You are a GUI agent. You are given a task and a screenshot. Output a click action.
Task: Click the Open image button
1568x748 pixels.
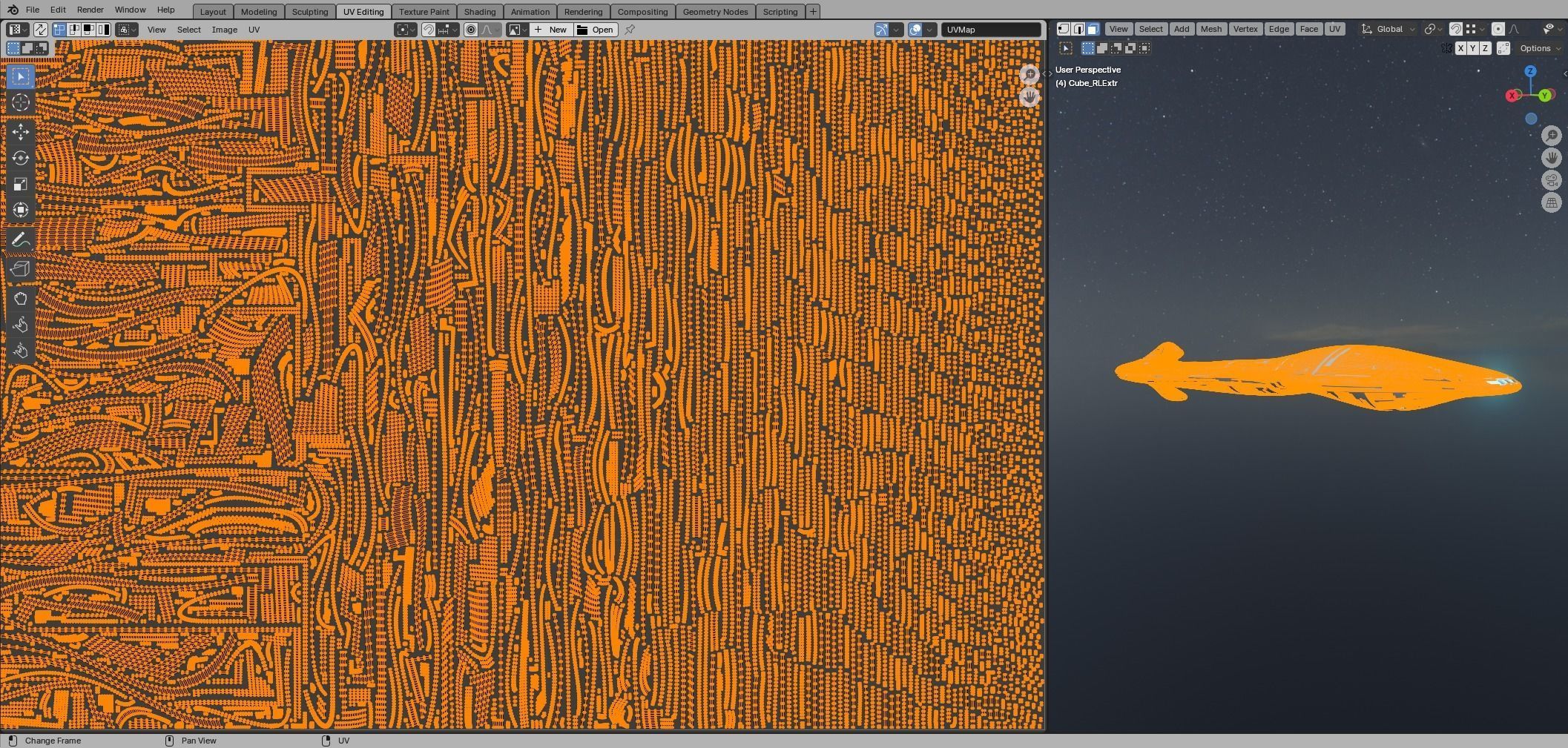[596, 30]
